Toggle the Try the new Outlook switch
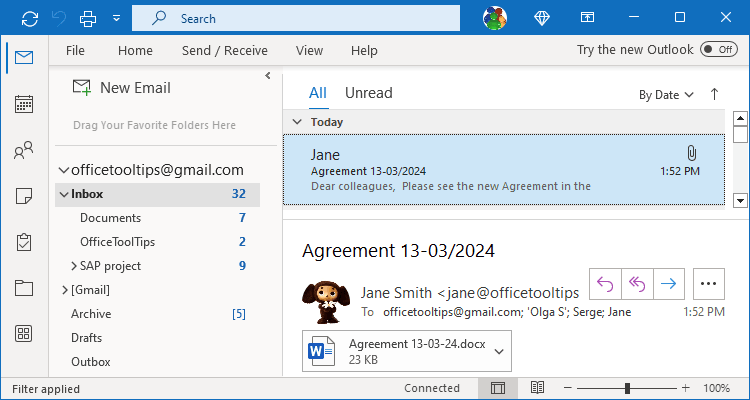Screen dimensions: 750x400 [x=719, y=49]
